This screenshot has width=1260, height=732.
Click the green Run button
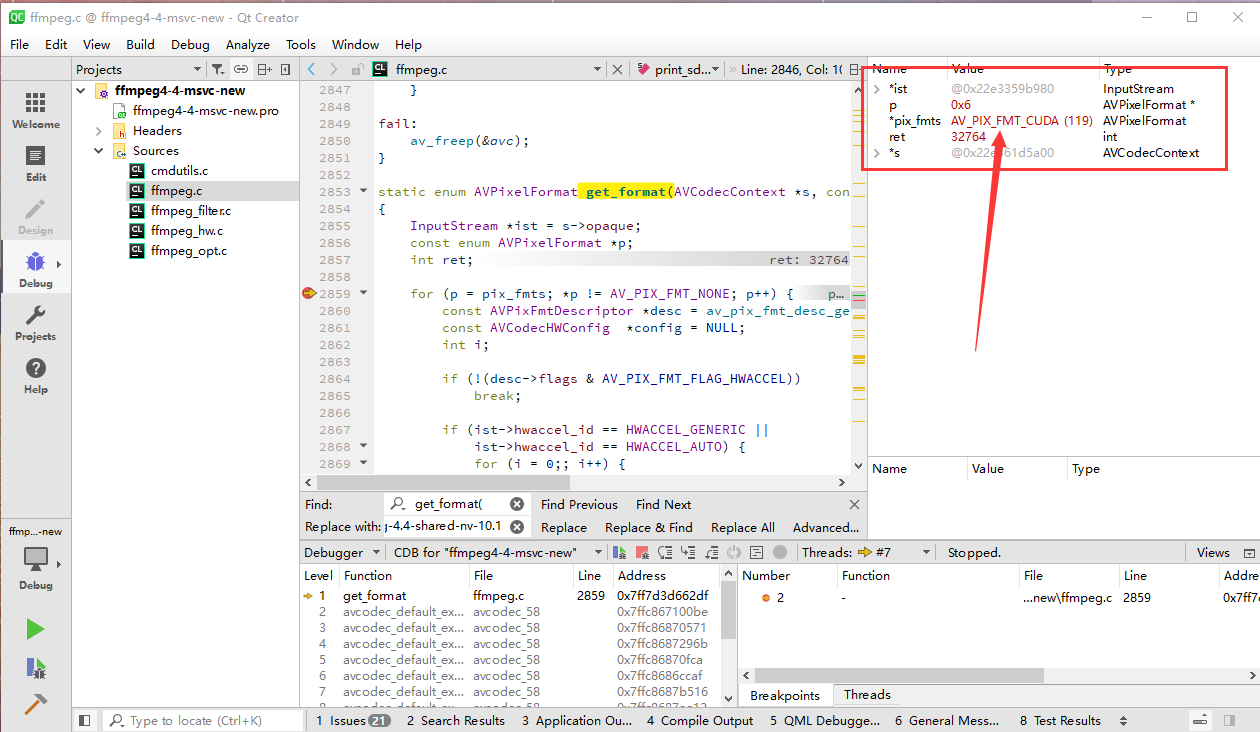[x=35, y=629]
